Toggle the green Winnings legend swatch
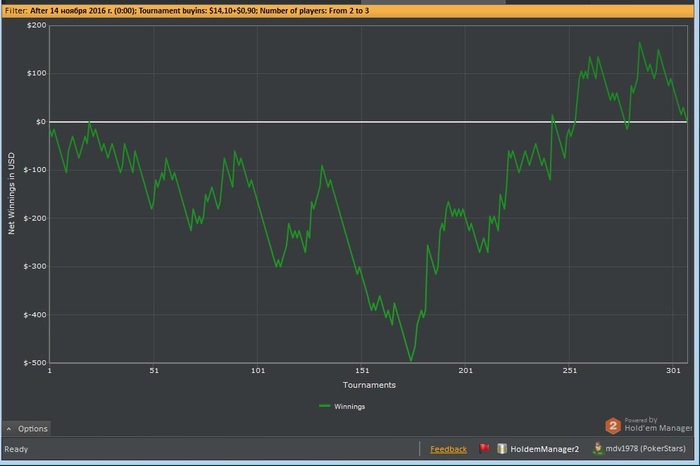This screenshot has width=700, height=466. pyautogui.click(x=325, y=406)
